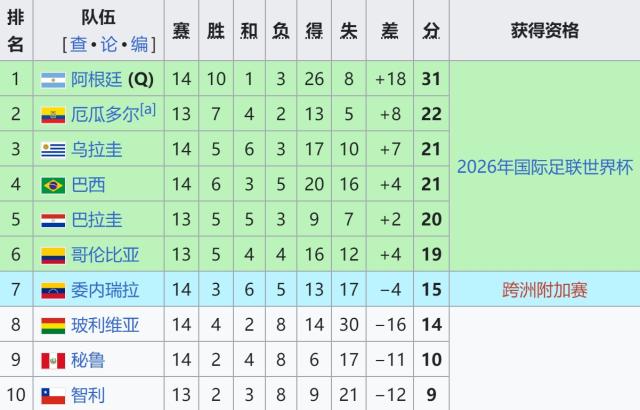
Task: Click the Paraguay flag icon
Action: (x=53, y=220)
